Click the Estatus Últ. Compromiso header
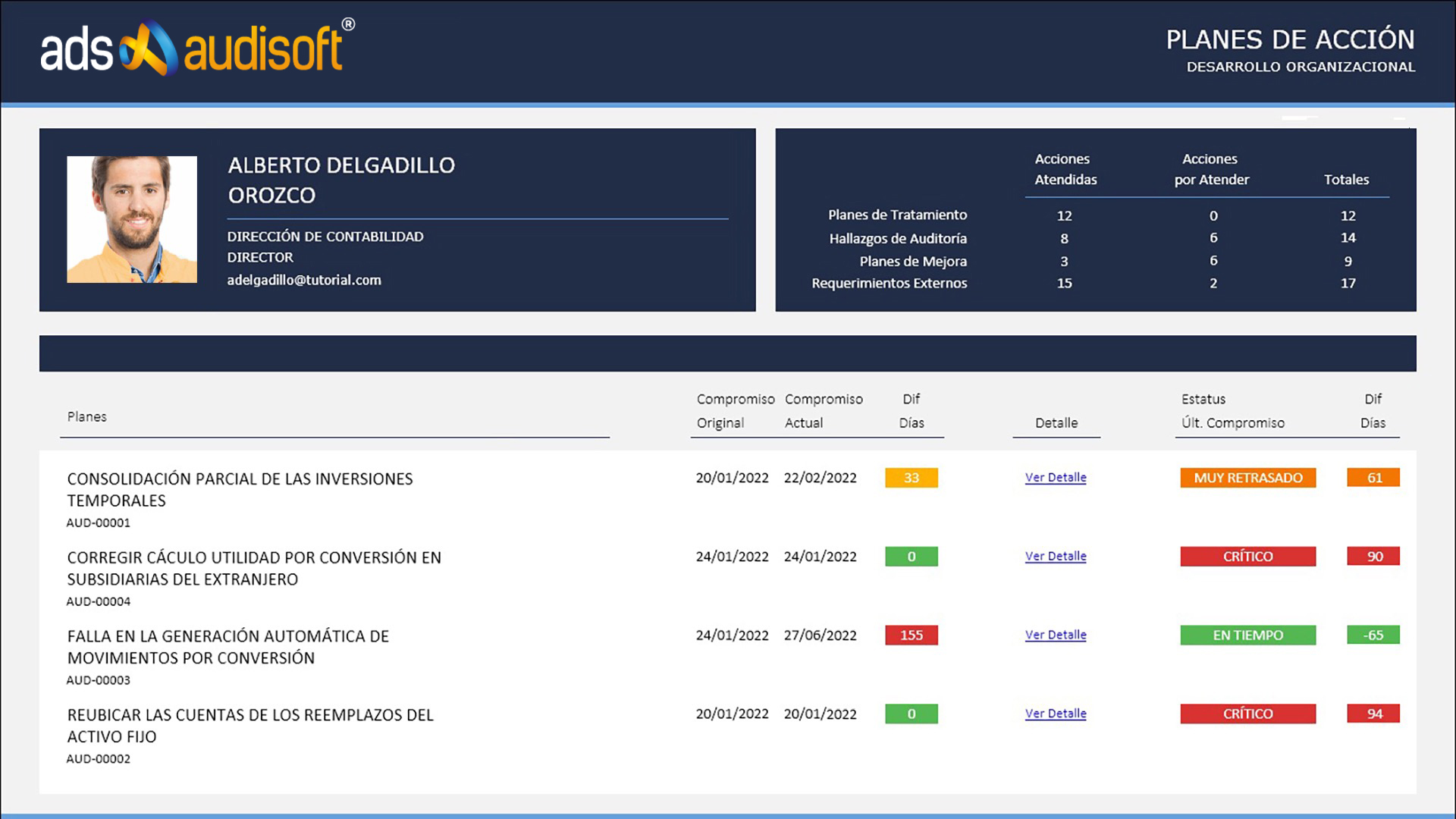The height and width of the screenshot is (819, 1456). (1232, 410)
